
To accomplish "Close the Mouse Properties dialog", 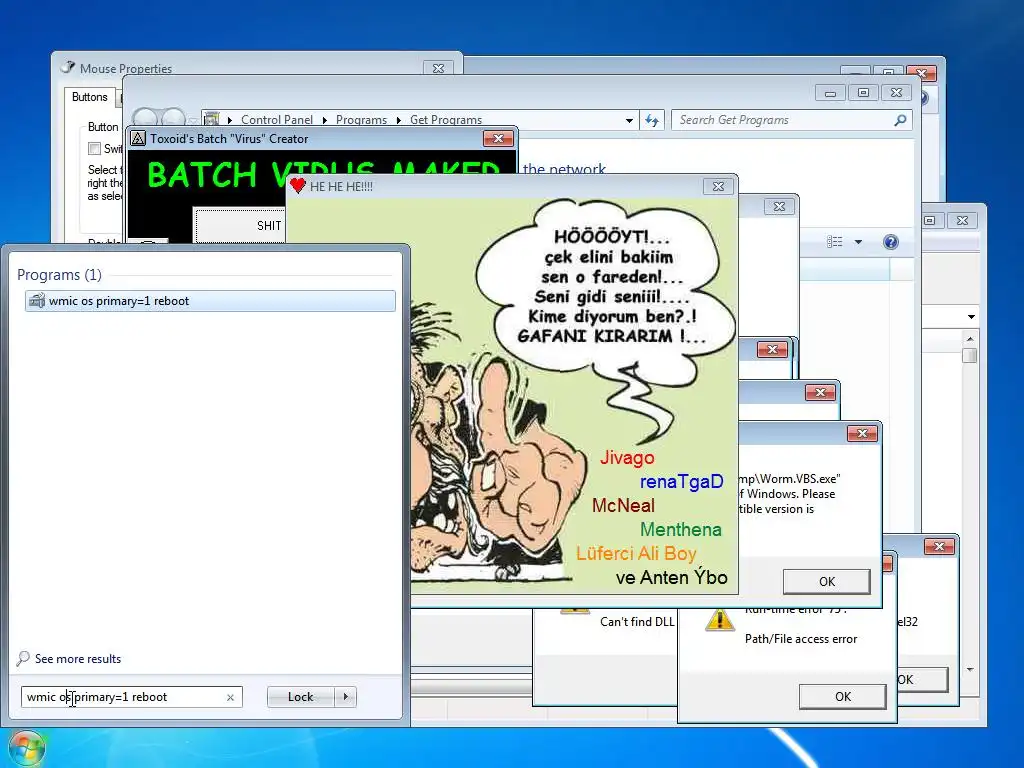I will [x=438, y=68].
